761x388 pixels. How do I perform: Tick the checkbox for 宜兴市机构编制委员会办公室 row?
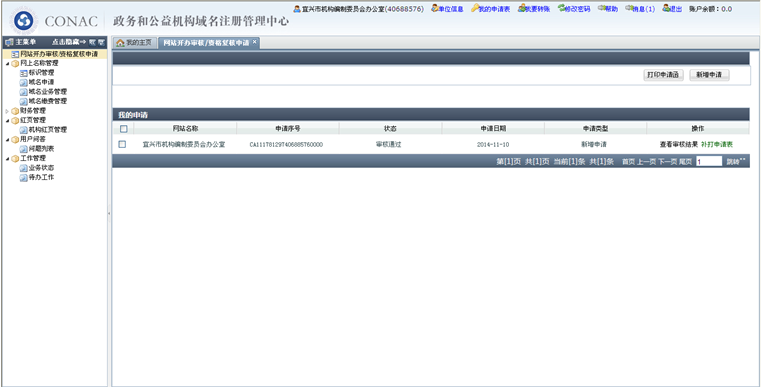[x=122, y=144]
